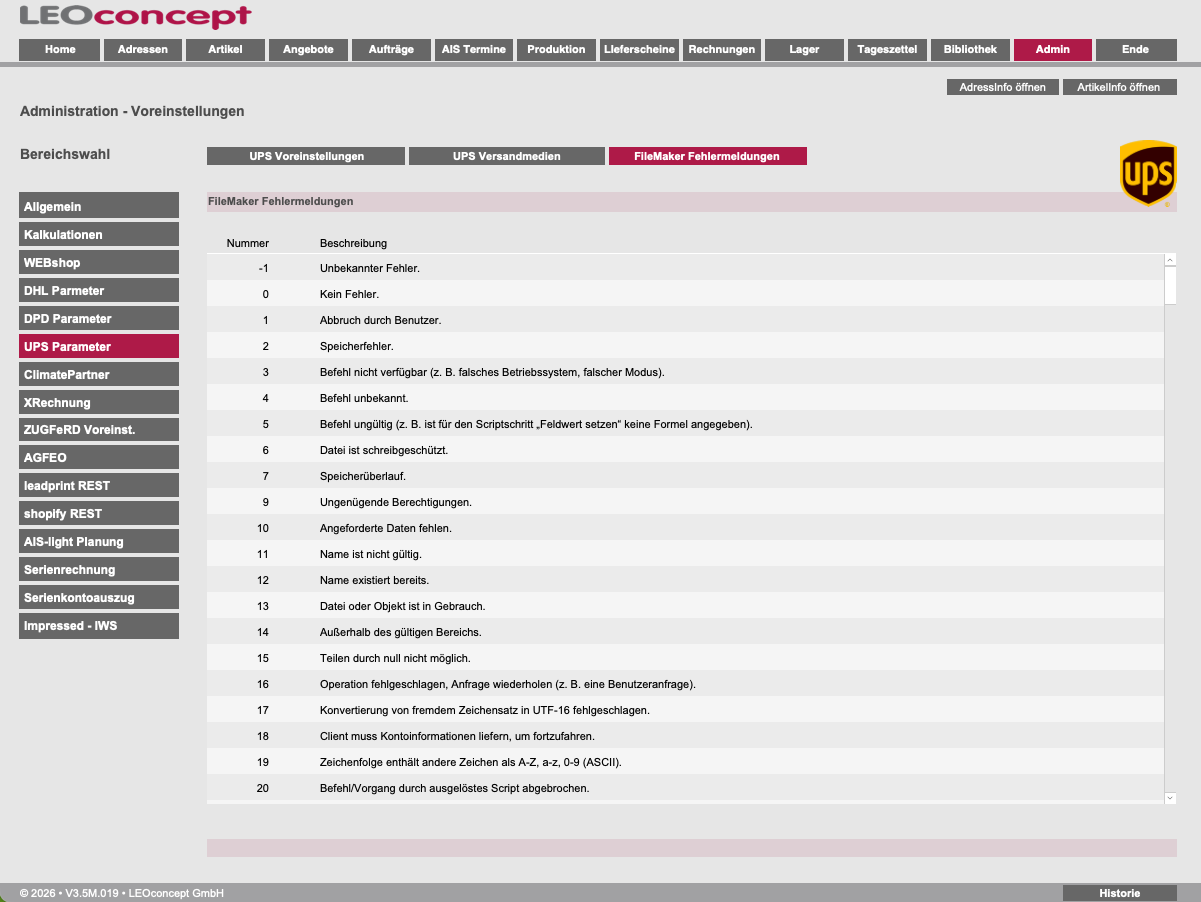
Task: Click the error row 'Speicherüberlauf.'
Action: click(685, 476)
